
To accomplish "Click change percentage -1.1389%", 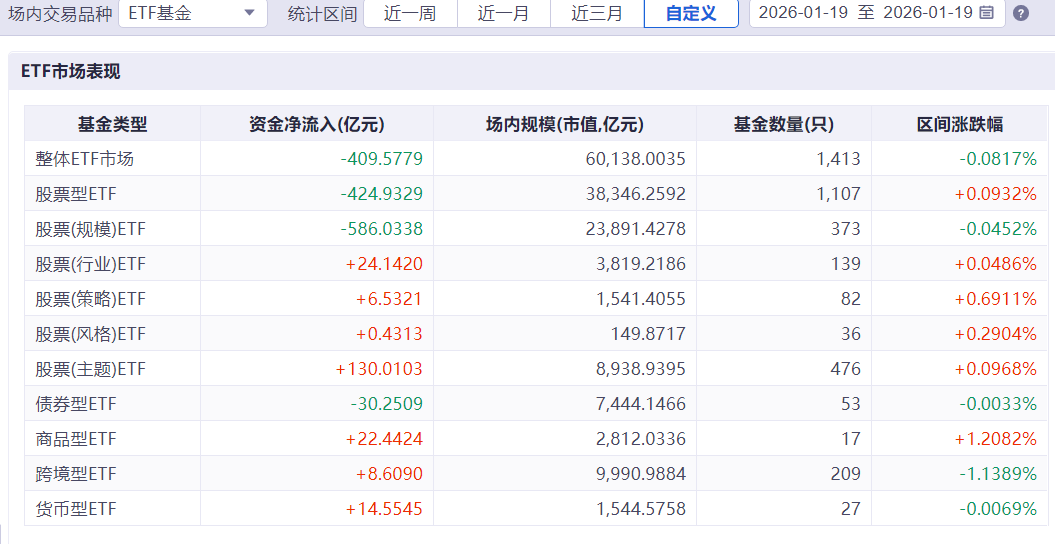I will (x=998, y=473).
